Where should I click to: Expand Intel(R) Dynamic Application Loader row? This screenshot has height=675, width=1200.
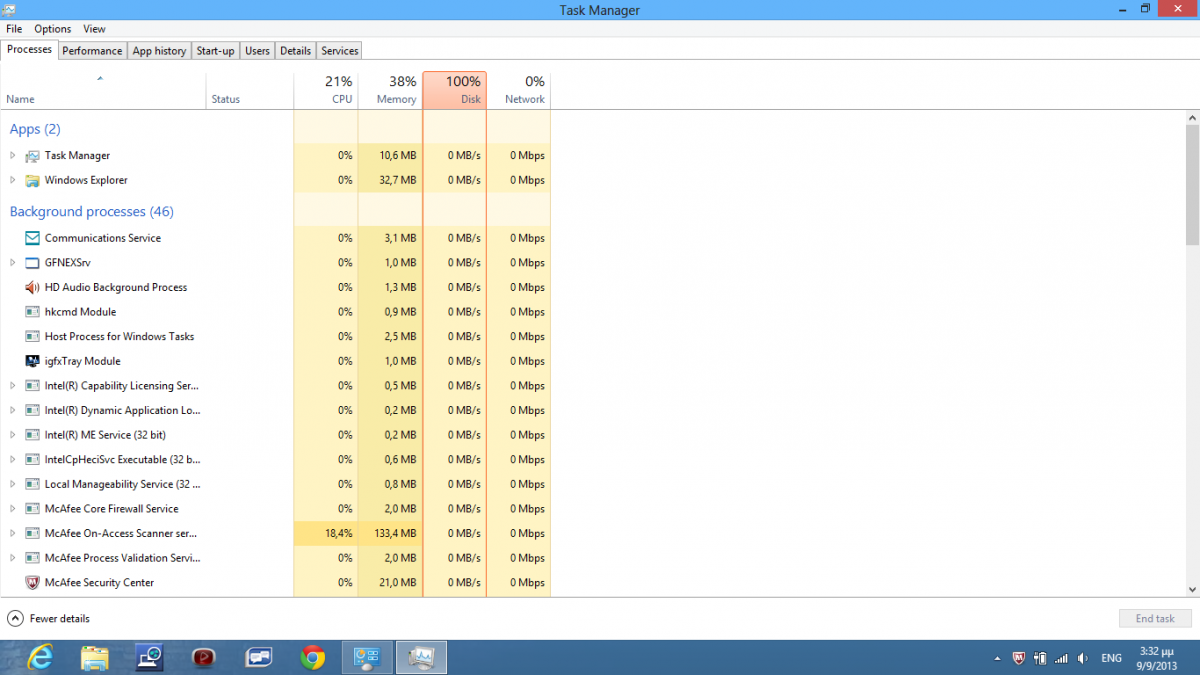pos(13,410)
